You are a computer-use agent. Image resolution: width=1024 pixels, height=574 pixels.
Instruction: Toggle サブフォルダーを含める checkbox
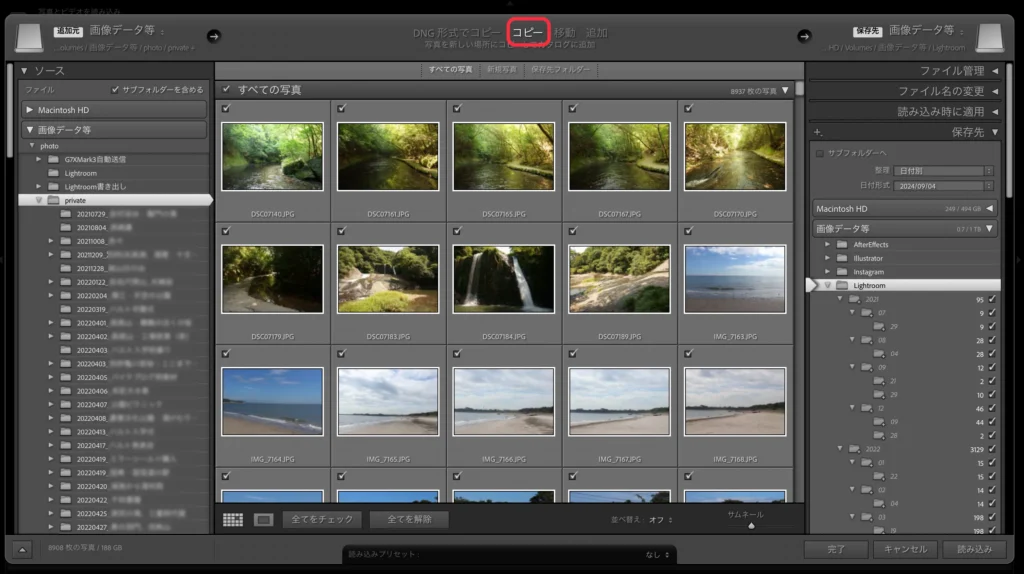tap(116, 89)
